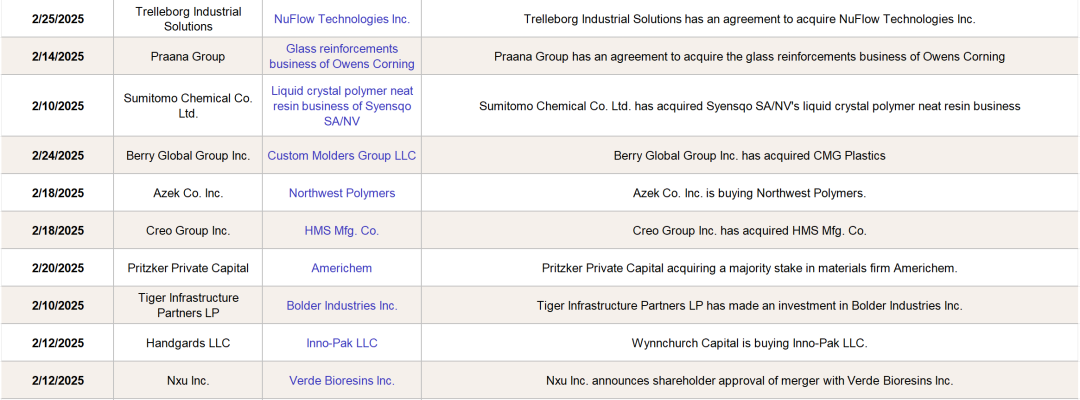Select the 2/25/2025 date cell
The width and height of the screenshot is (1080, 400).
click(57, 19)
